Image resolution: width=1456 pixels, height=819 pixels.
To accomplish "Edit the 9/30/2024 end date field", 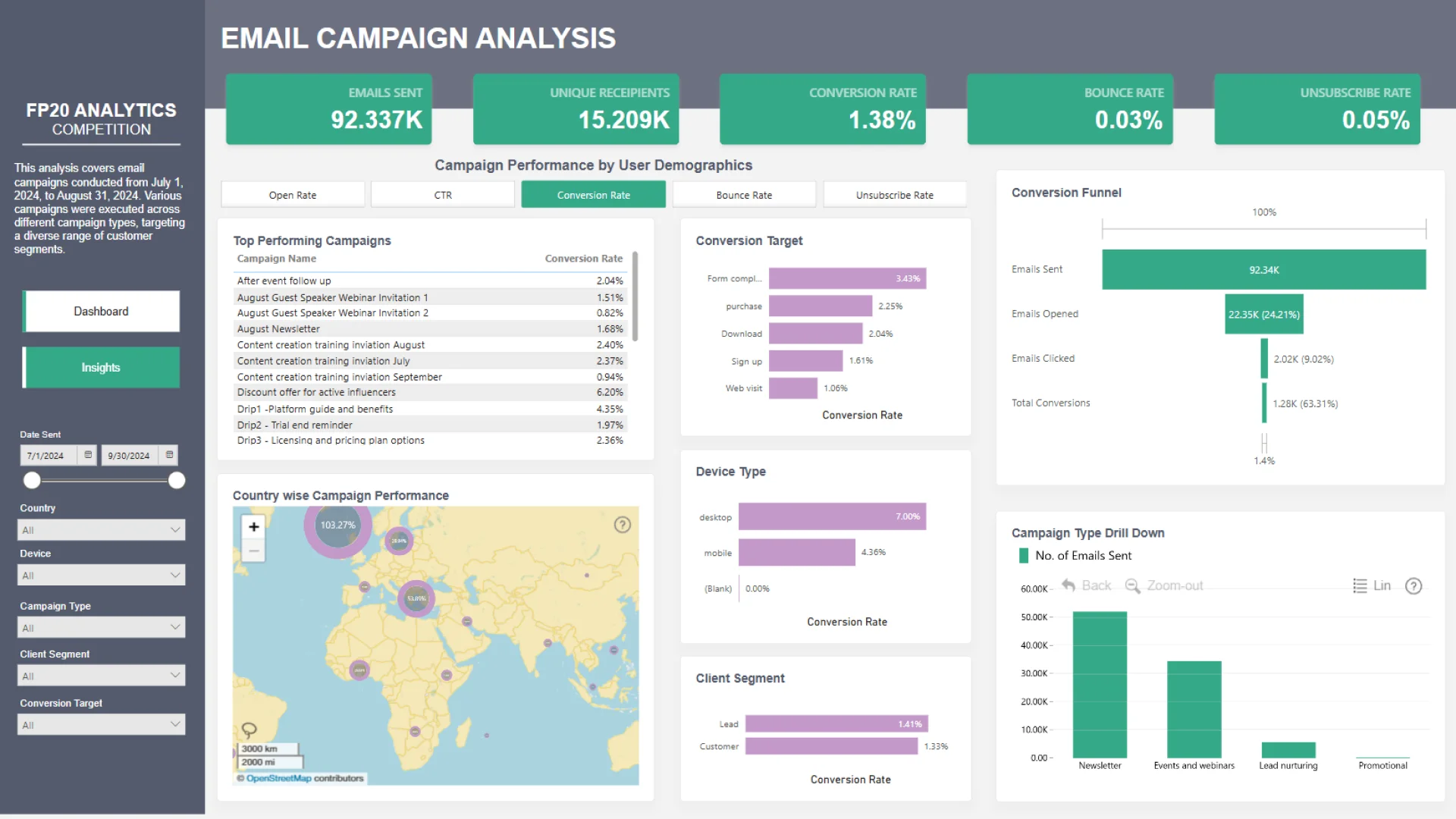I will [x=130, y=456].
